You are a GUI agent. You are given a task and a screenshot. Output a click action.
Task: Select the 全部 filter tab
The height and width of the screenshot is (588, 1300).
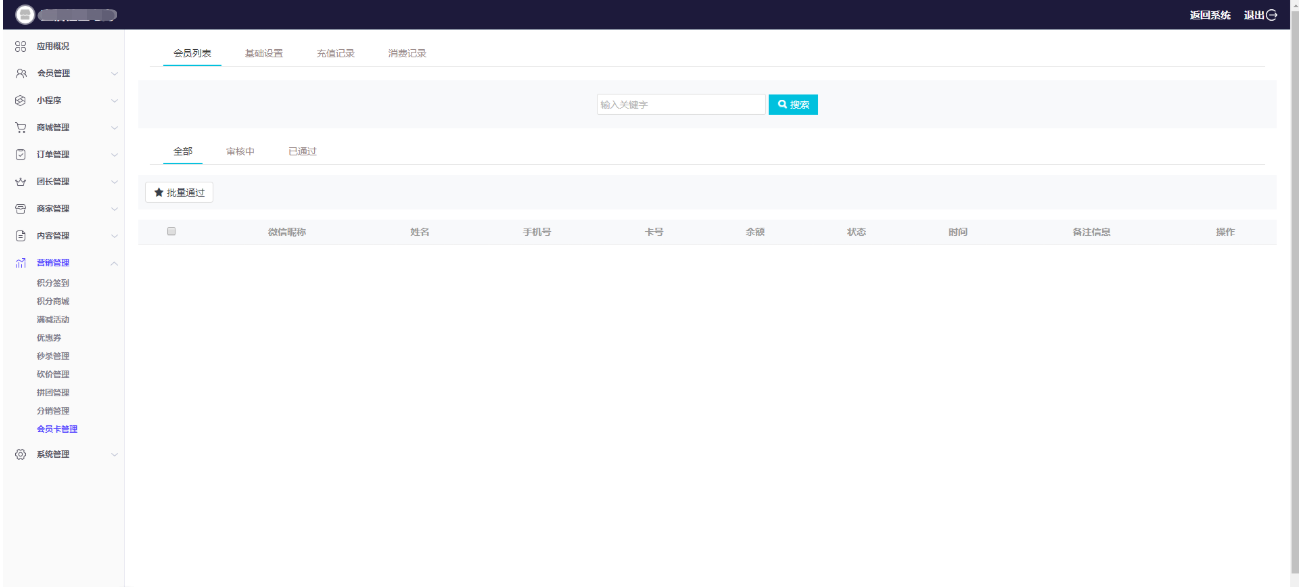(x=183, y=151)
